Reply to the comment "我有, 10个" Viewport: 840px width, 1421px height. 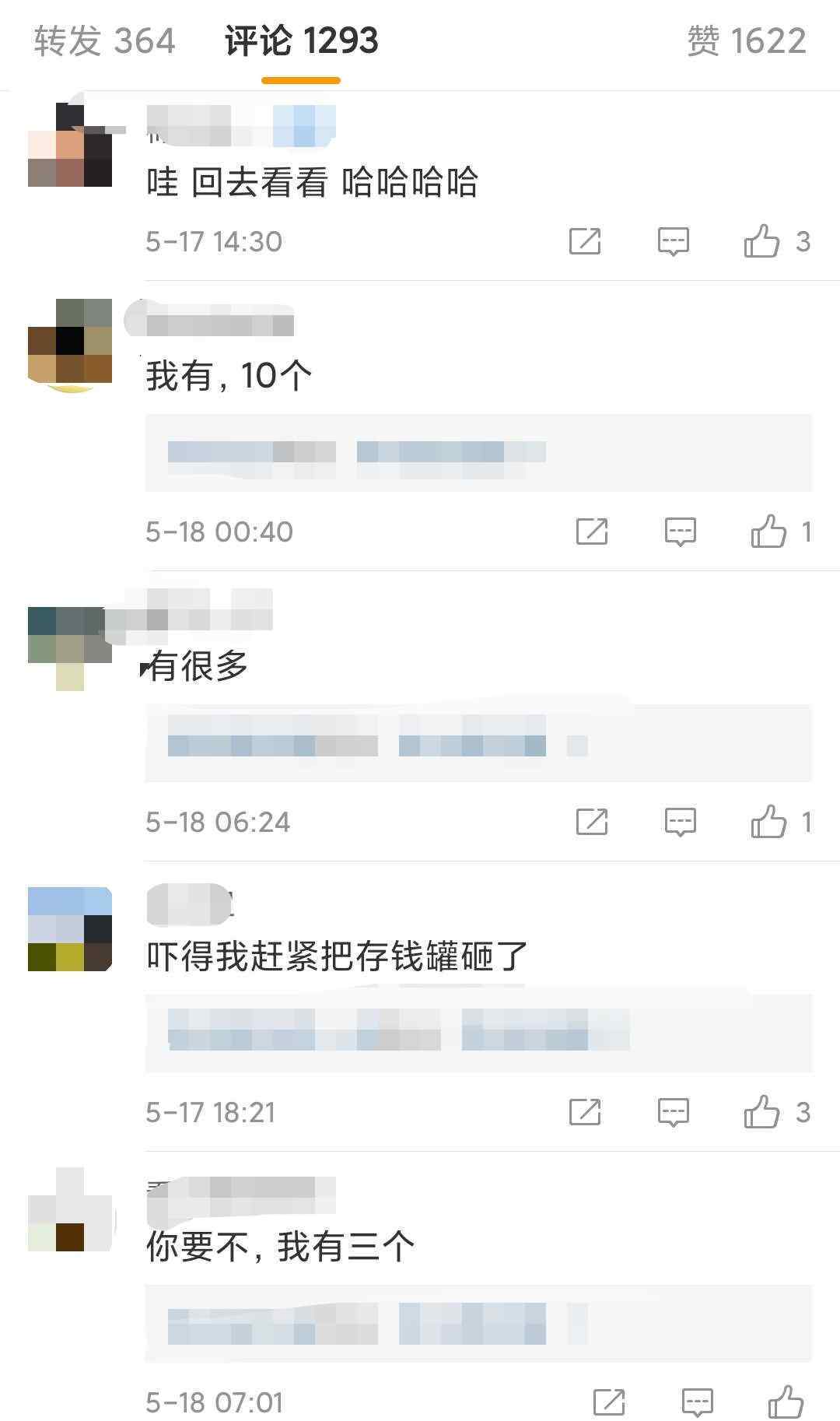[x=681, y=532]
